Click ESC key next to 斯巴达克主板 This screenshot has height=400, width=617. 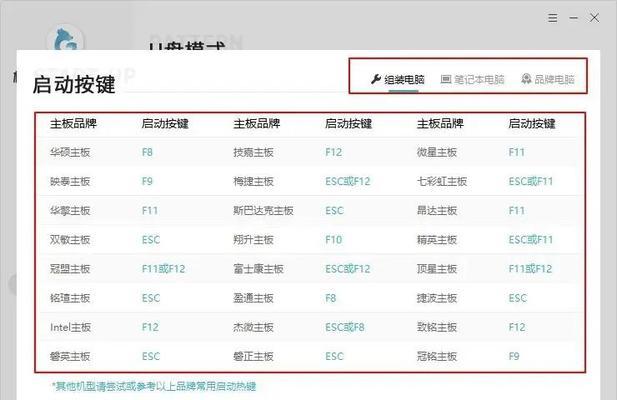pyautogui.click(x=334, y=210)
